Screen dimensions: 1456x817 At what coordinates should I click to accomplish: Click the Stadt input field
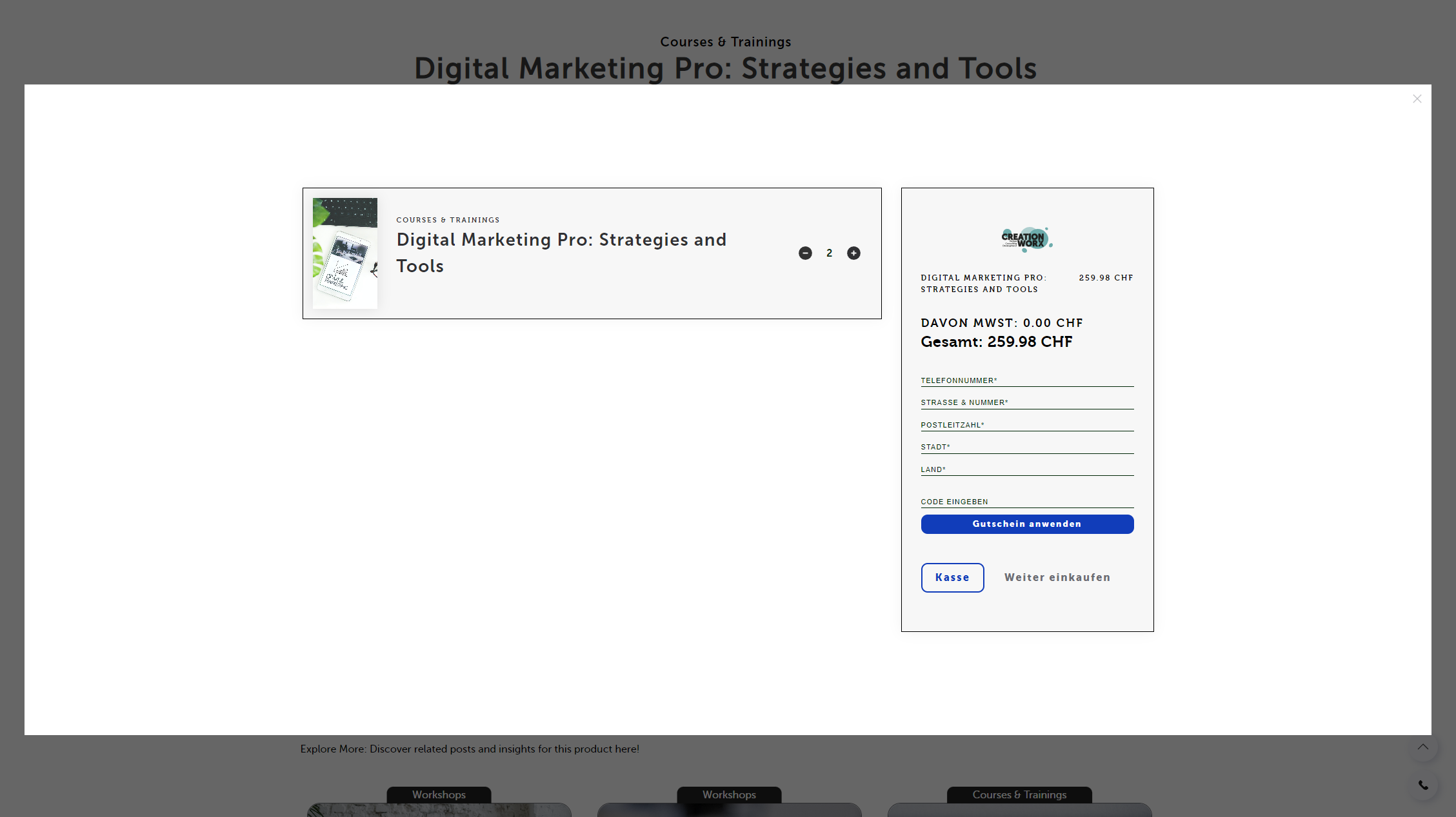[x=1026, y=447]
